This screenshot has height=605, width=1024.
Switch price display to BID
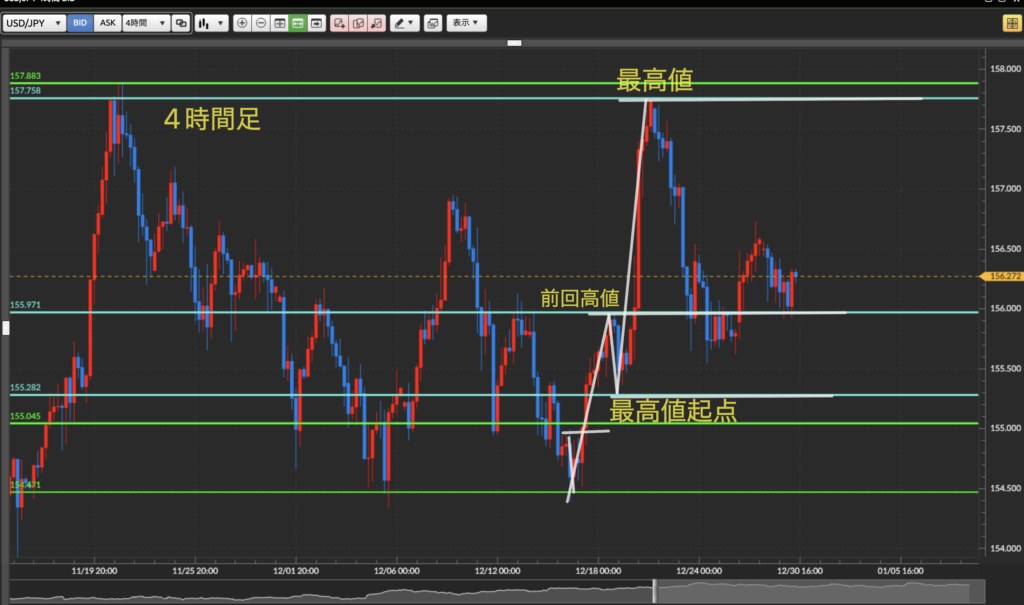80,23
